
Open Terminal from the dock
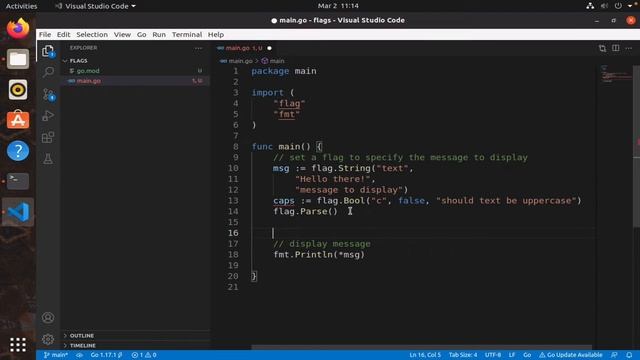(x=18, y=181)
